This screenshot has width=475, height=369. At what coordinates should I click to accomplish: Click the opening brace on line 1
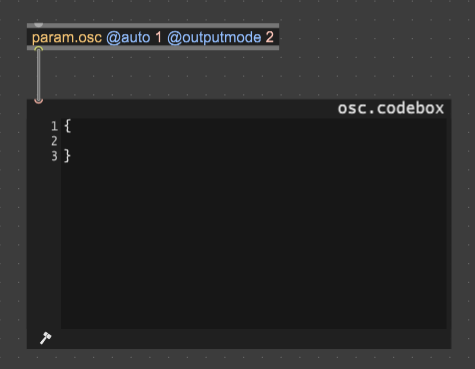[x=67, y=126]
